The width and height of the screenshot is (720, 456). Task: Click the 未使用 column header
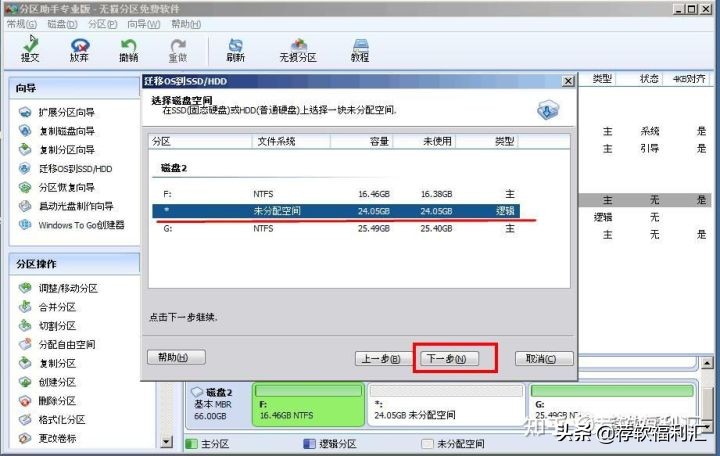pyautogui.click(x=424, y=141)
